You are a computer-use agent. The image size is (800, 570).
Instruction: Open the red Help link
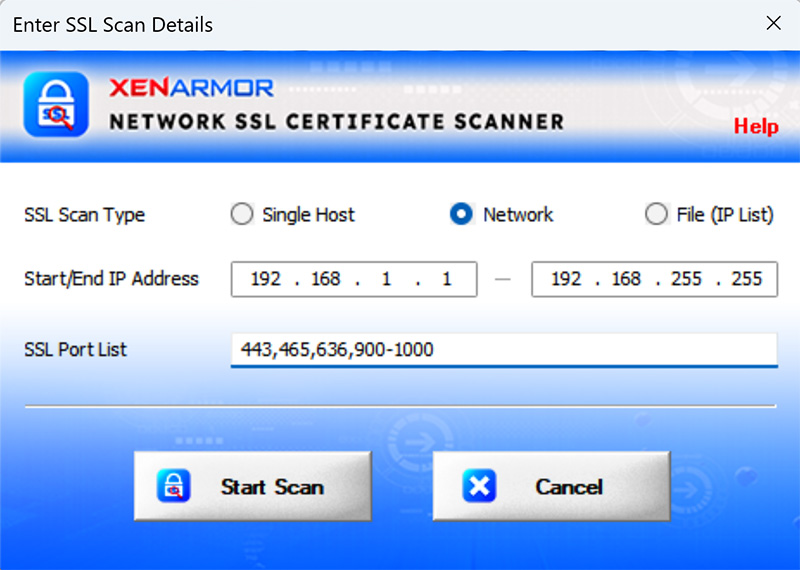[x=756, y=126]
